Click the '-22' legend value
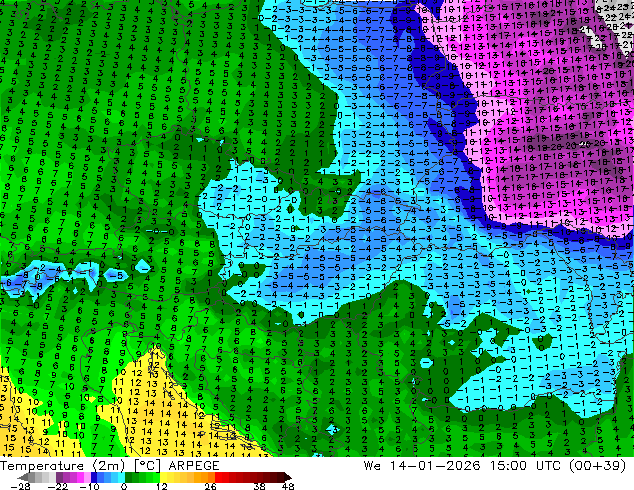Screen dimensions: 634x490 pyautogui.click(x=57, y=486)
